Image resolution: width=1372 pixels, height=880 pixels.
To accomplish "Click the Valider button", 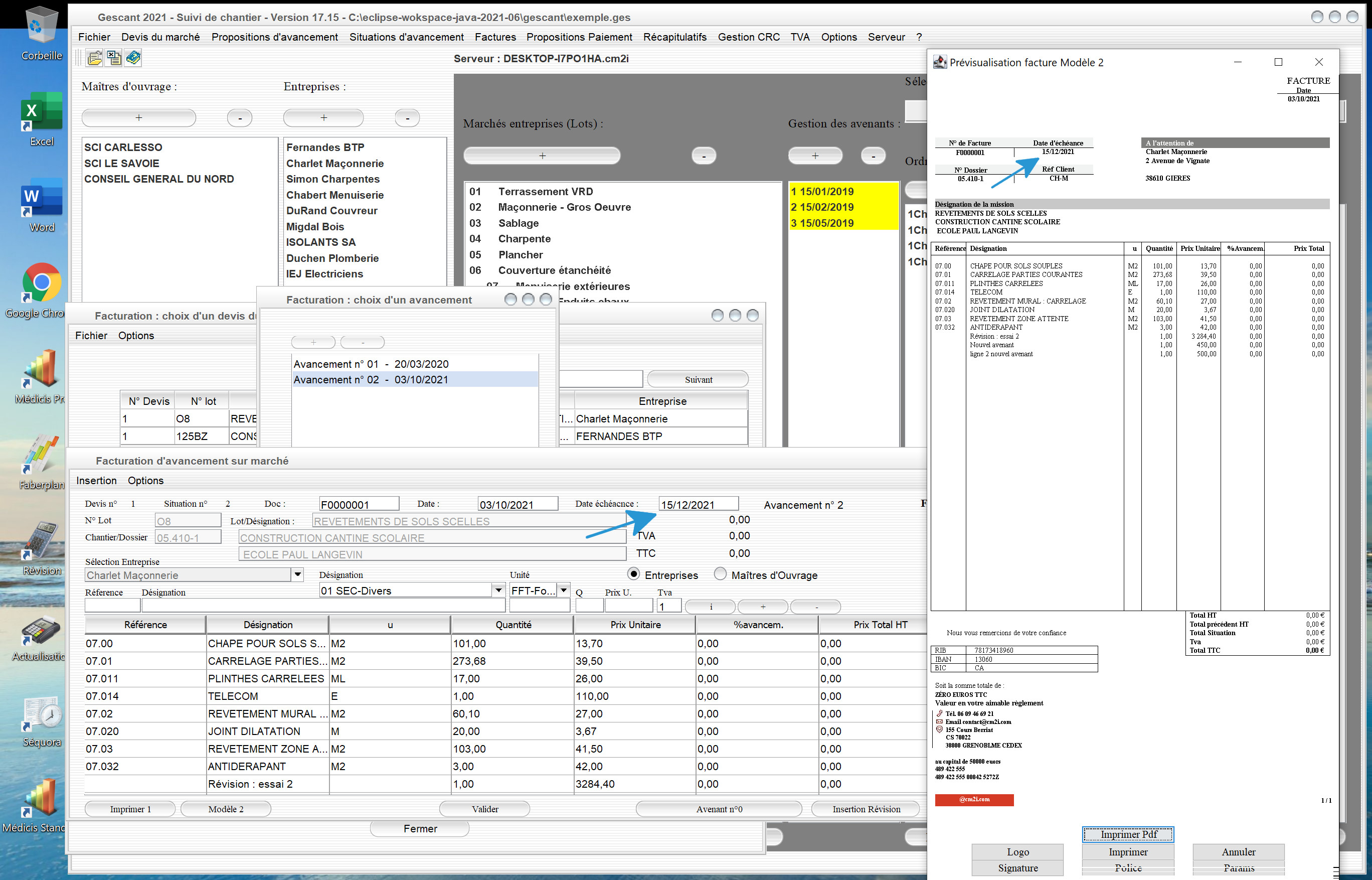I will pos(484,809).
